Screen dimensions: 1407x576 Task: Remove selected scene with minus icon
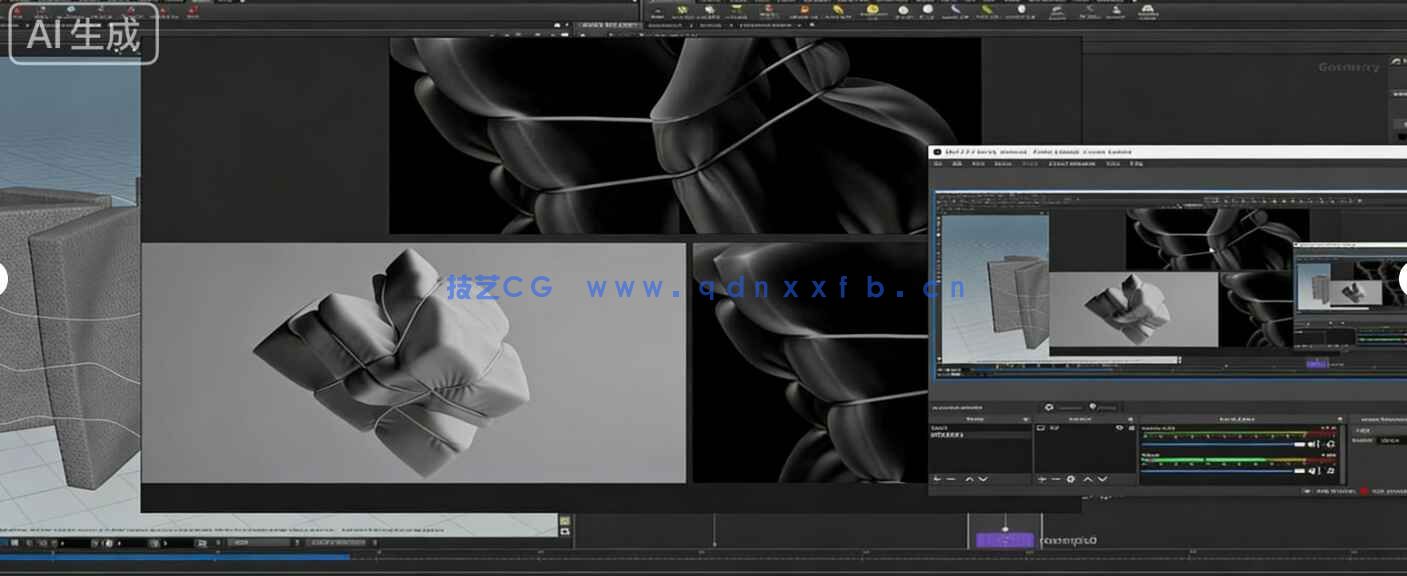tap(950, 480)
